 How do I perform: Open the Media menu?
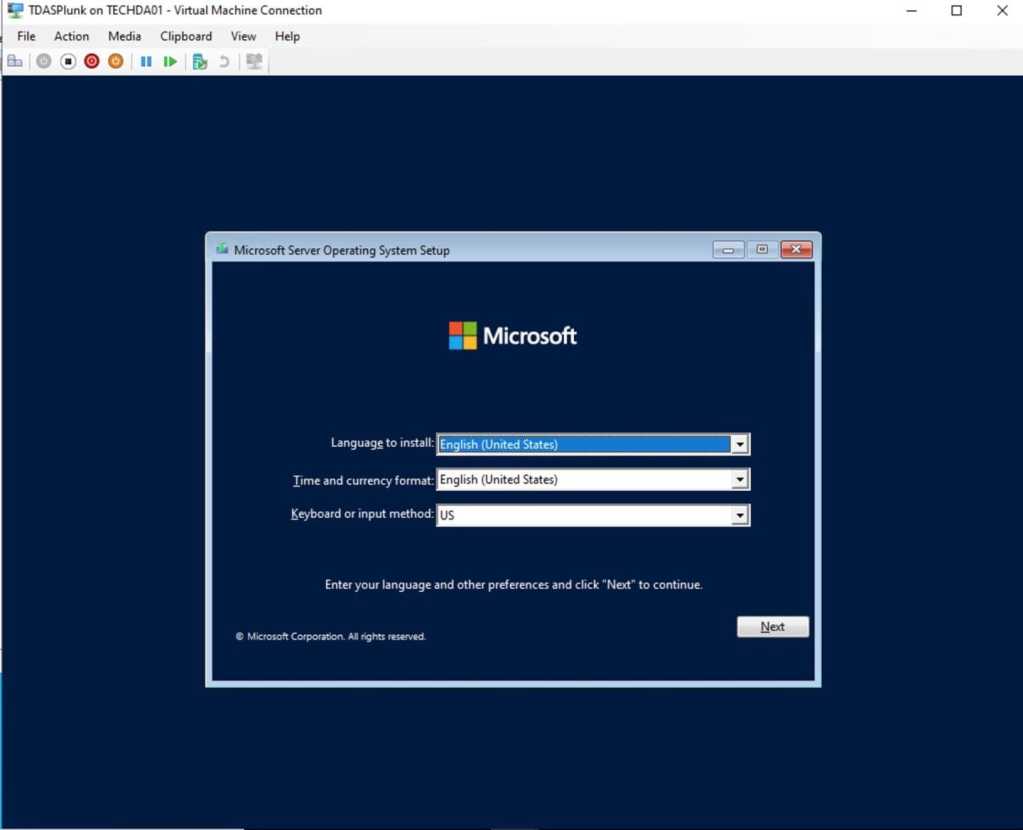[124, 36]
